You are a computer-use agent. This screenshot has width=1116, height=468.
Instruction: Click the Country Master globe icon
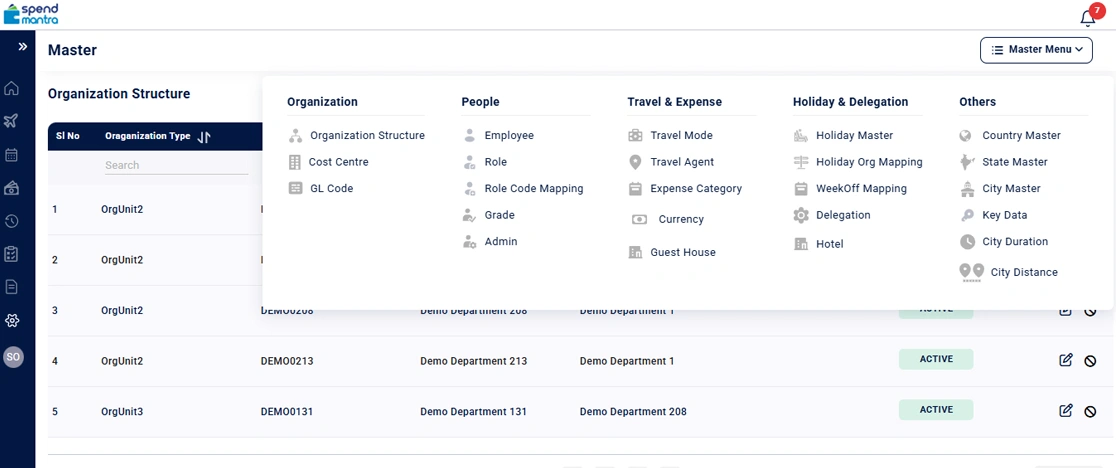pos(966,135)
